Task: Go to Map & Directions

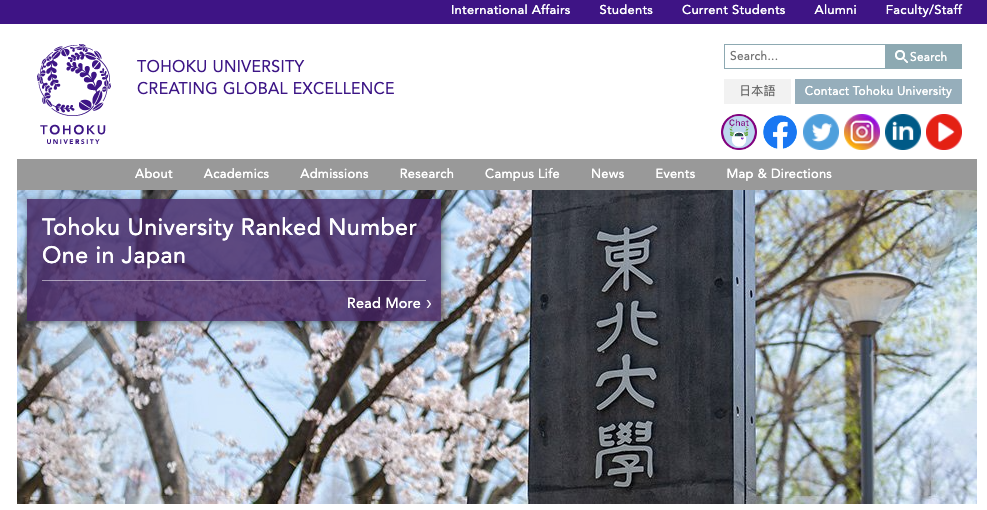Action: tap(779, 174)
